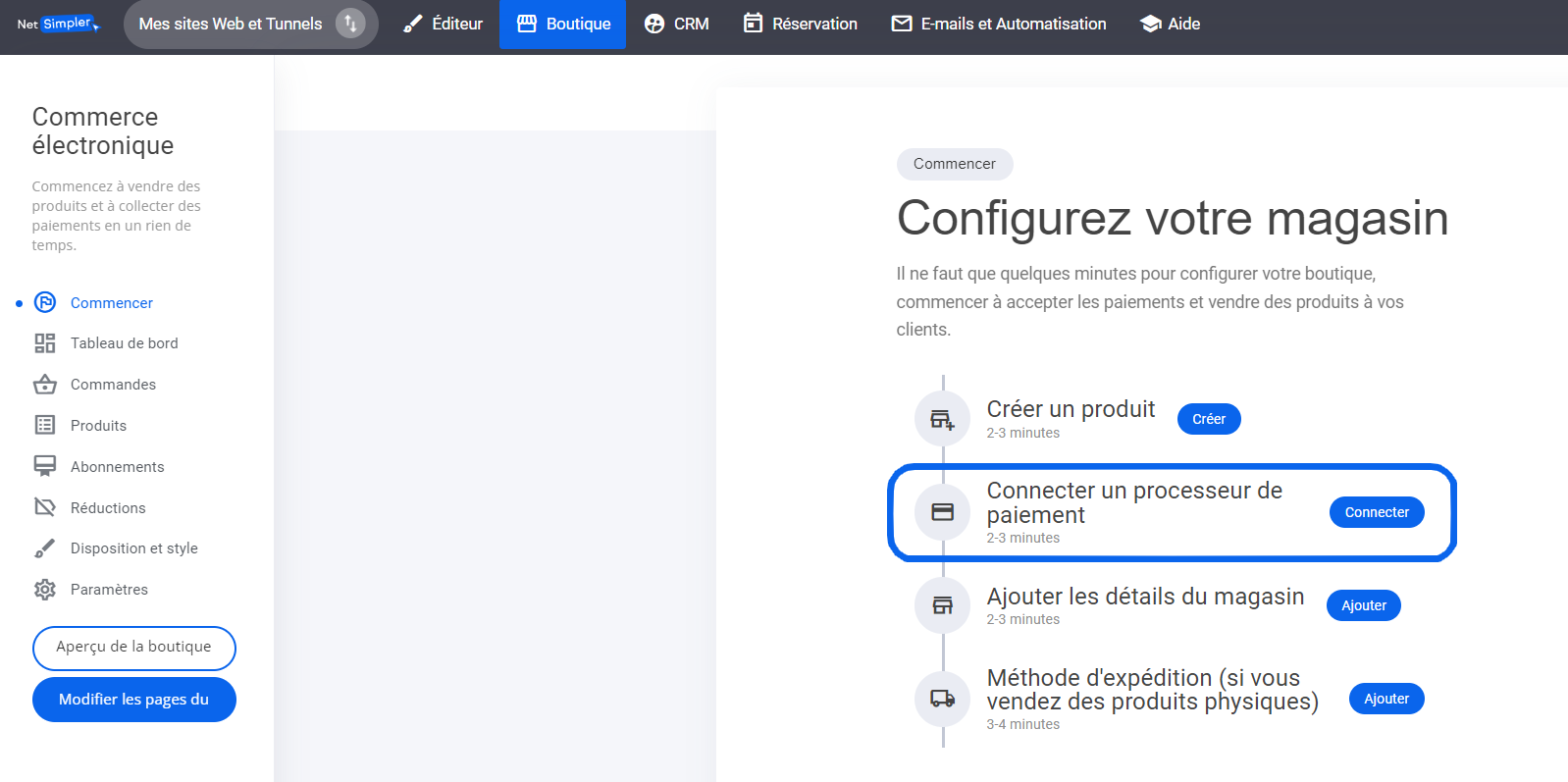Open the Réservation menu item
Viewport: 1568px width, 782px height.
point(800,24)
